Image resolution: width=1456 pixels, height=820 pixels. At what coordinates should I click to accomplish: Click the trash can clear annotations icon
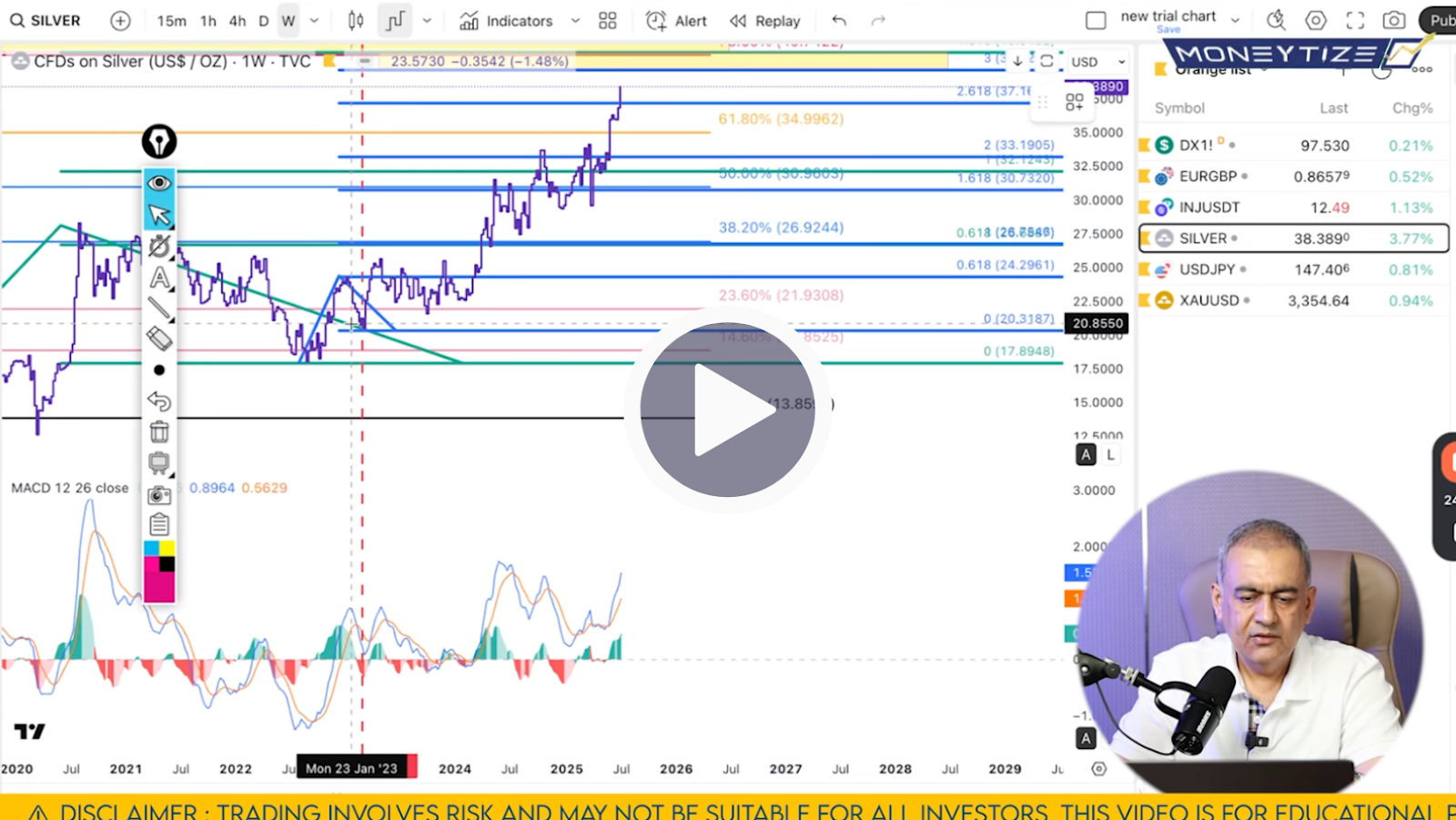[x=159, y=432]
